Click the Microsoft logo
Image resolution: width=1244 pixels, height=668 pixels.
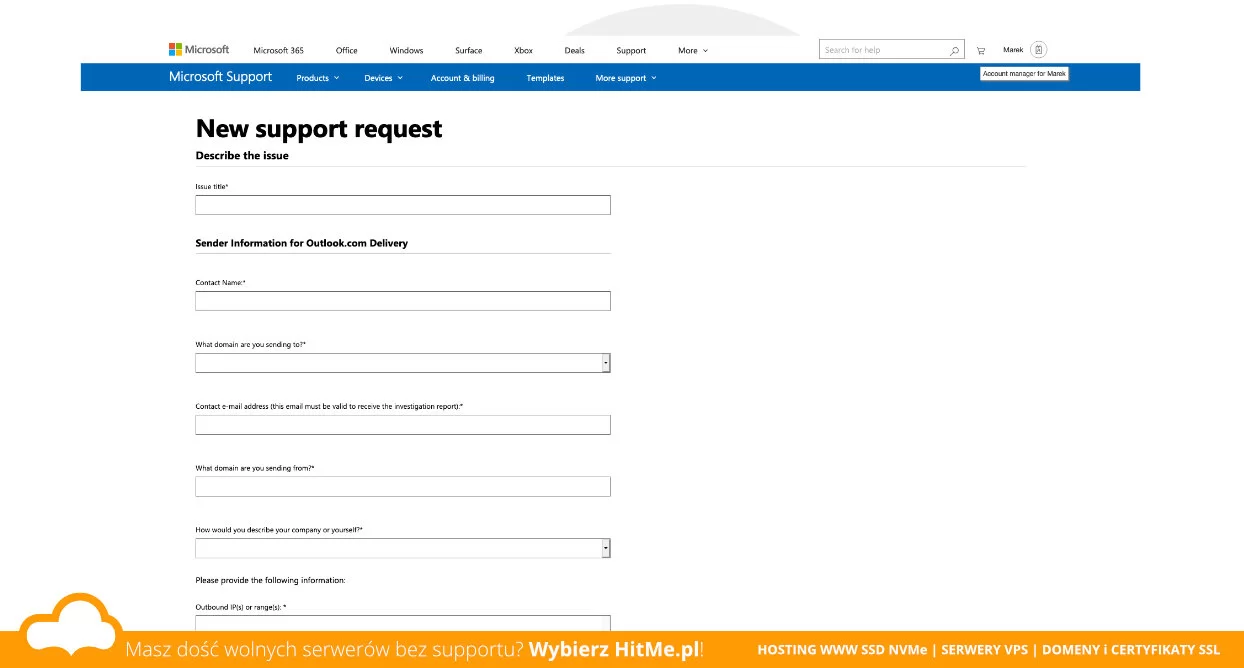199,49
